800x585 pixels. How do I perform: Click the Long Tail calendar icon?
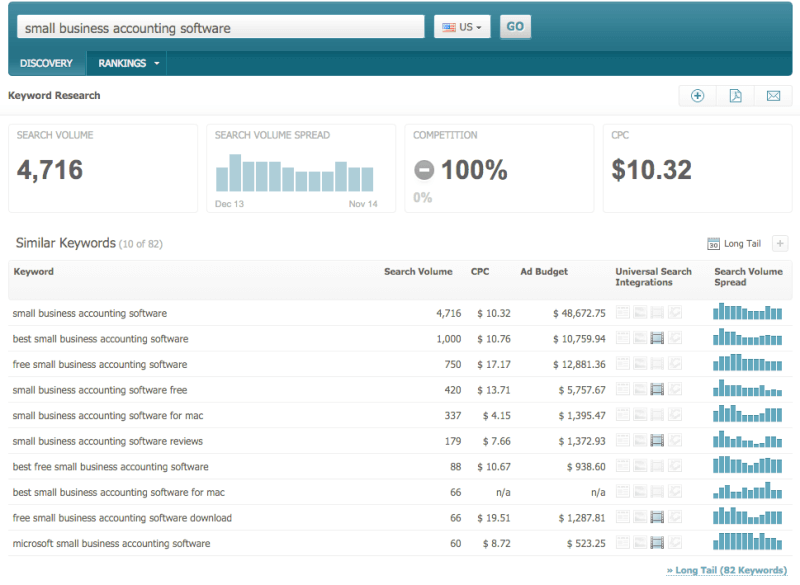[713, 244]
